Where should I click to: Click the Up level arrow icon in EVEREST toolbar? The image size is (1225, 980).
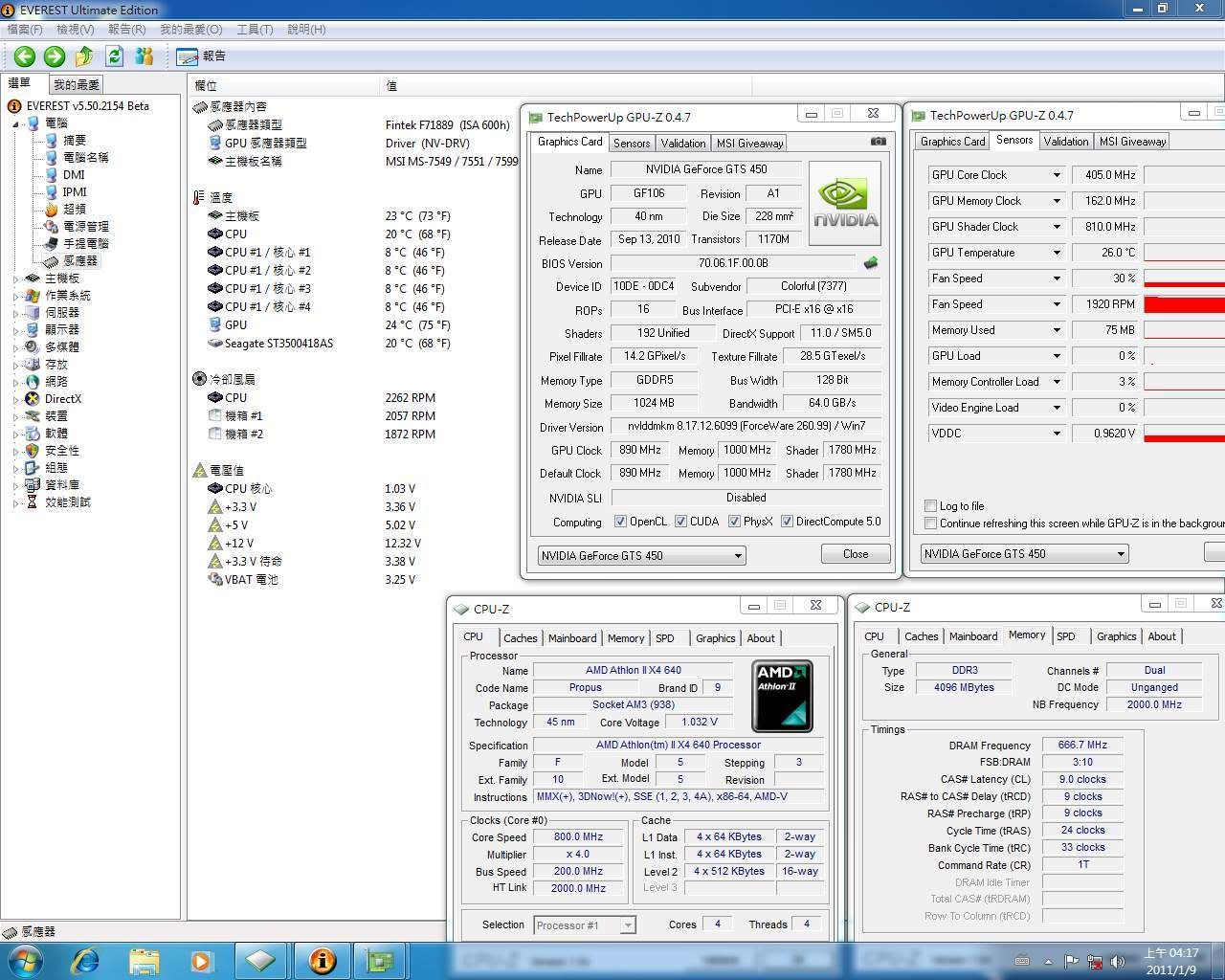(84, 56)
